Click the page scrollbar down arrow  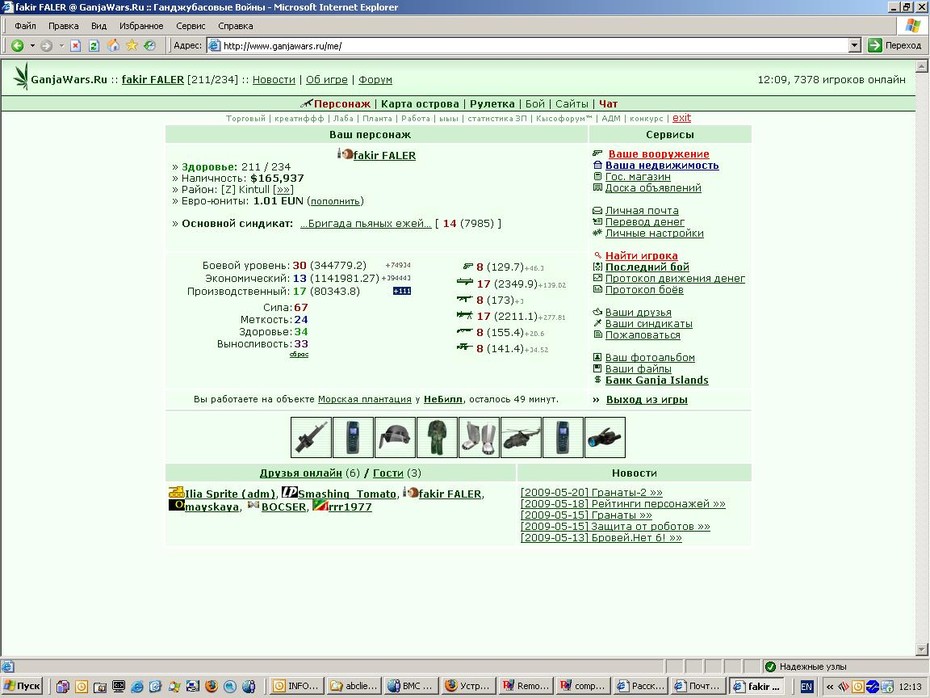tap(921, 649)
